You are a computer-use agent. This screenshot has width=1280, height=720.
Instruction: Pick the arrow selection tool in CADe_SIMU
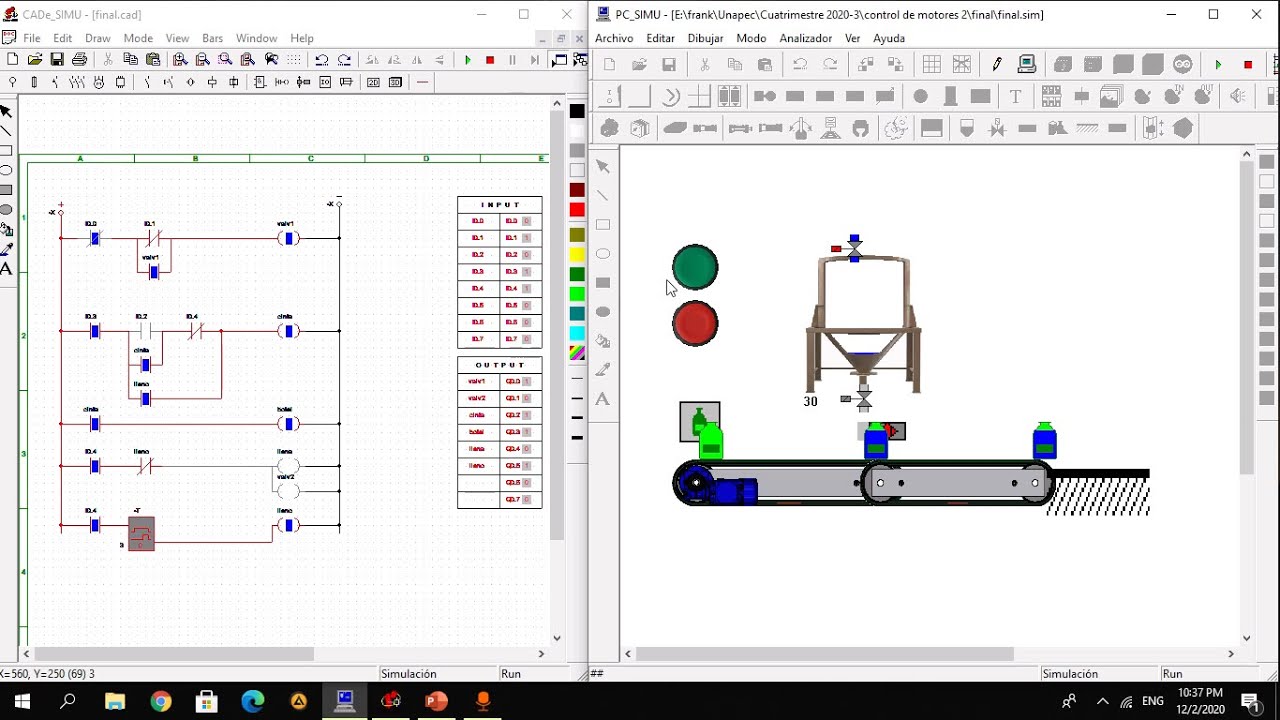6,112
